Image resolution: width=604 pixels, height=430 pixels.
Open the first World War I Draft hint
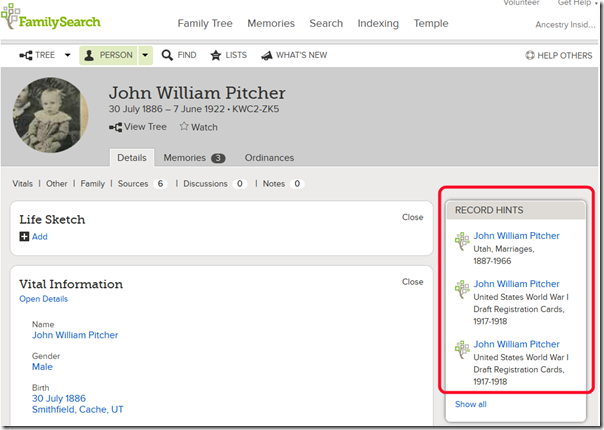pyautogui.click(x=516, y=284)
